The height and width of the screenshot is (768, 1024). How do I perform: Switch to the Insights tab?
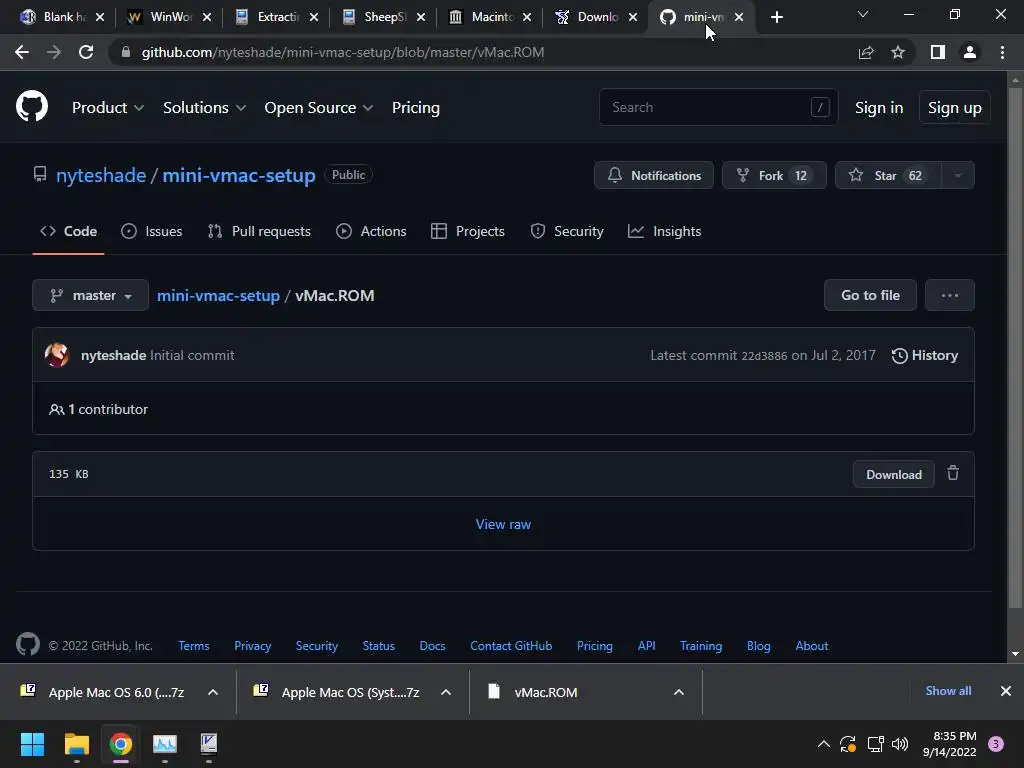(664, 231)
